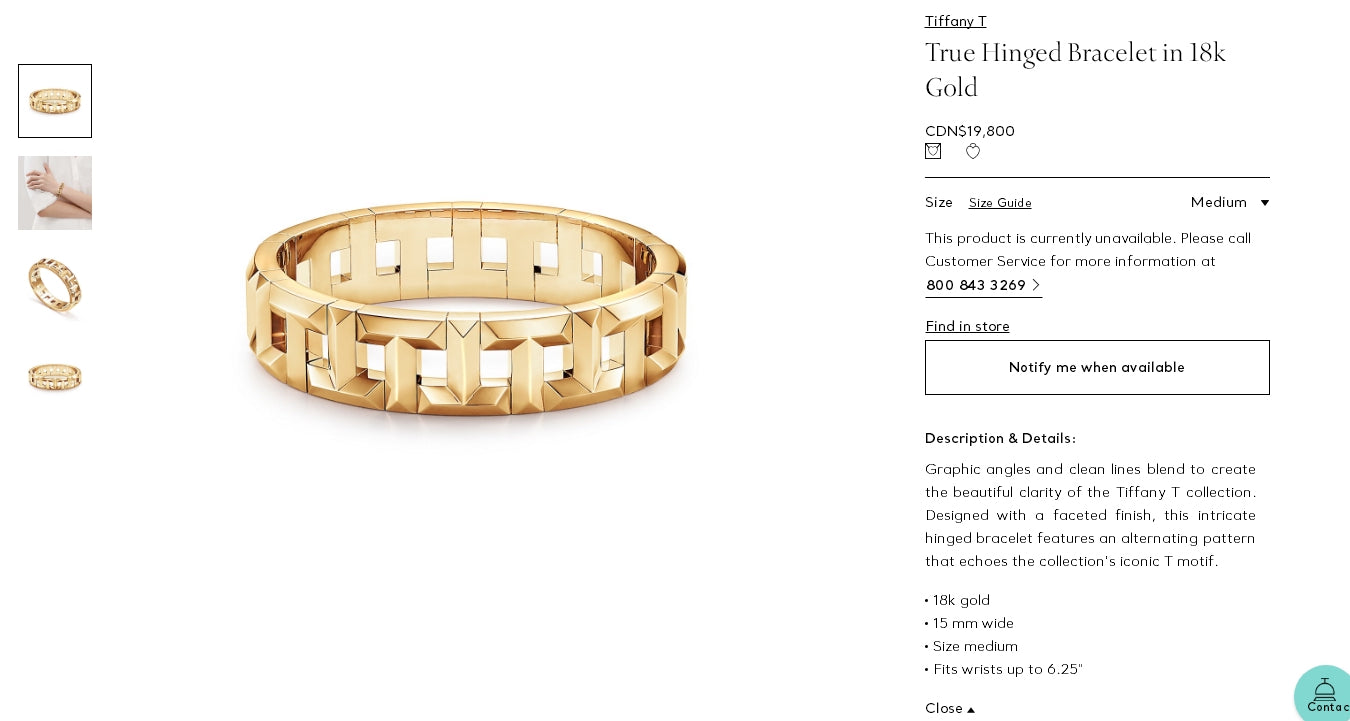Add bracelet to wishlist with heart icon
1350x721 pixels.
[x=973, y=151]
